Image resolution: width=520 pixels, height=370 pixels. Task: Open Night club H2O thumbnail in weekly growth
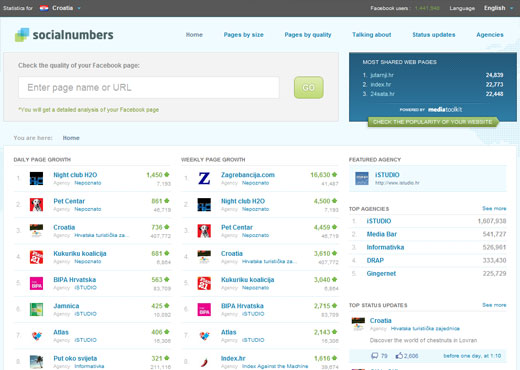pos(204,205)
